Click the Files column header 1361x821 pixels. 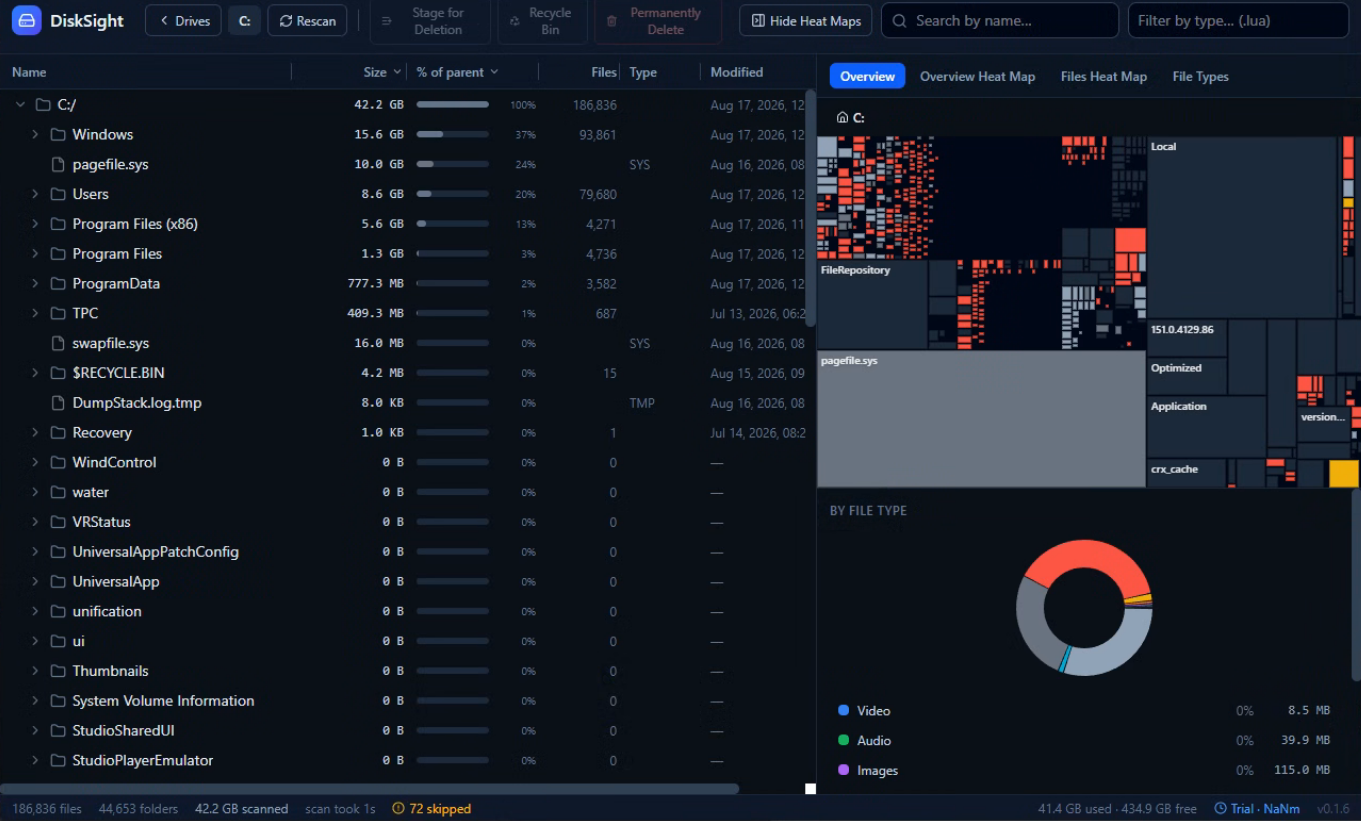[x=603, y=72]
